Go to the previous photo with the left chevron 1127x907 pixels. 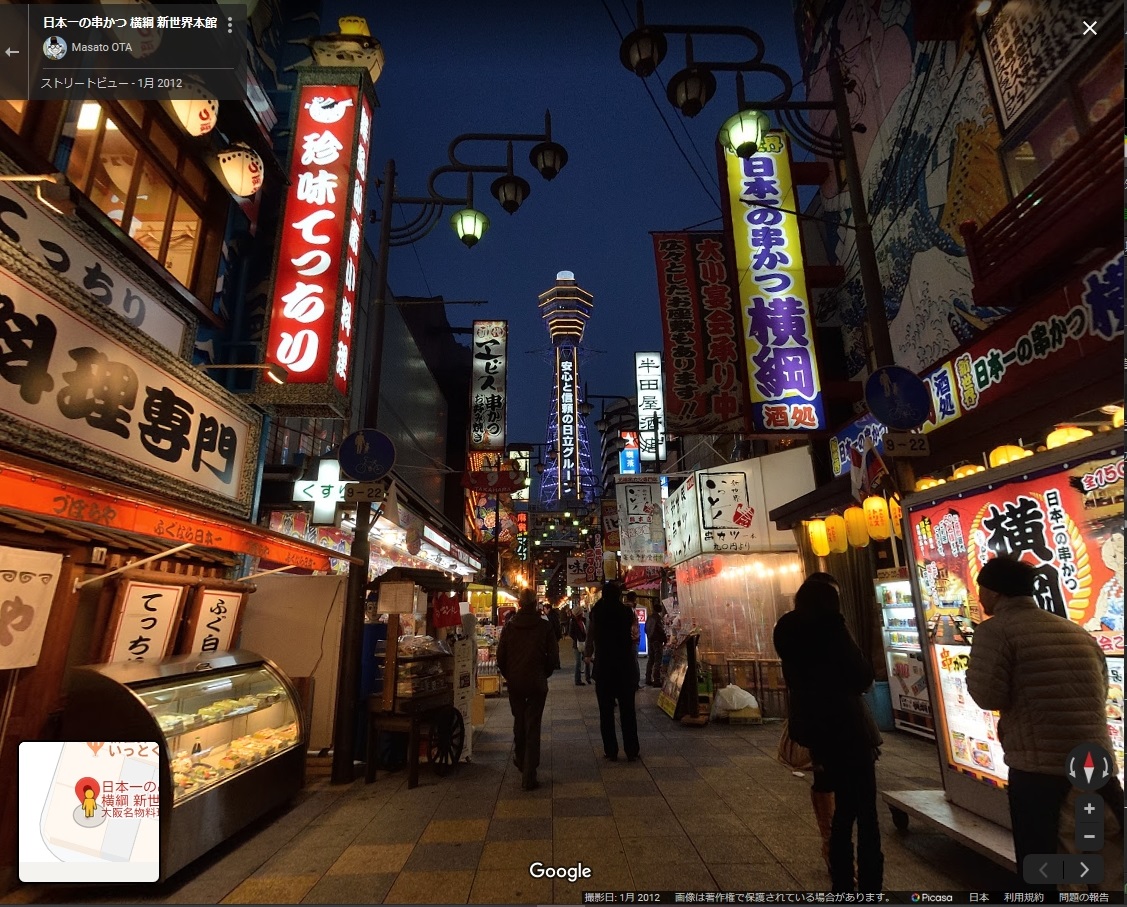click(1044, 870)
